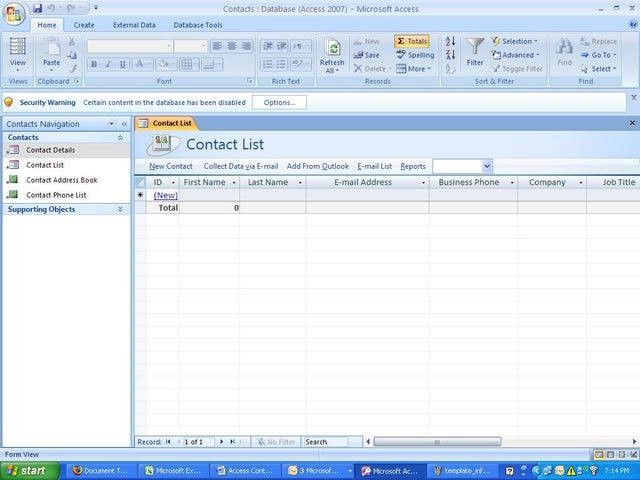
Task: Open the font name combo box
Action: 130,46
